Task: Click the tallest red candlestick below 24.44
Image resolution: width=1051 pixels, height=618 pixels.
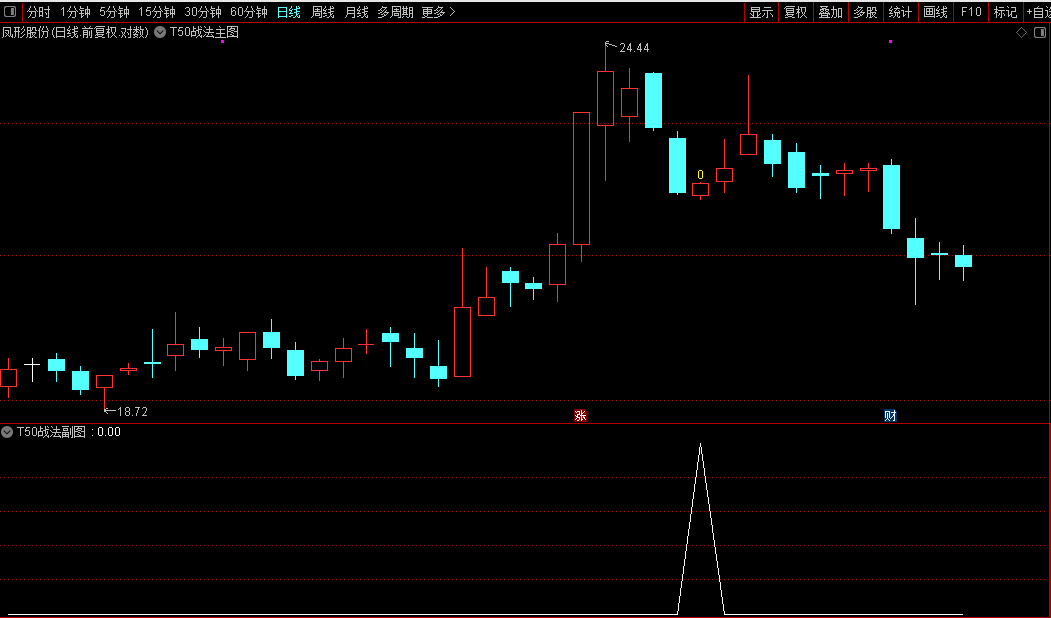Action: click(x=581, y=178)
